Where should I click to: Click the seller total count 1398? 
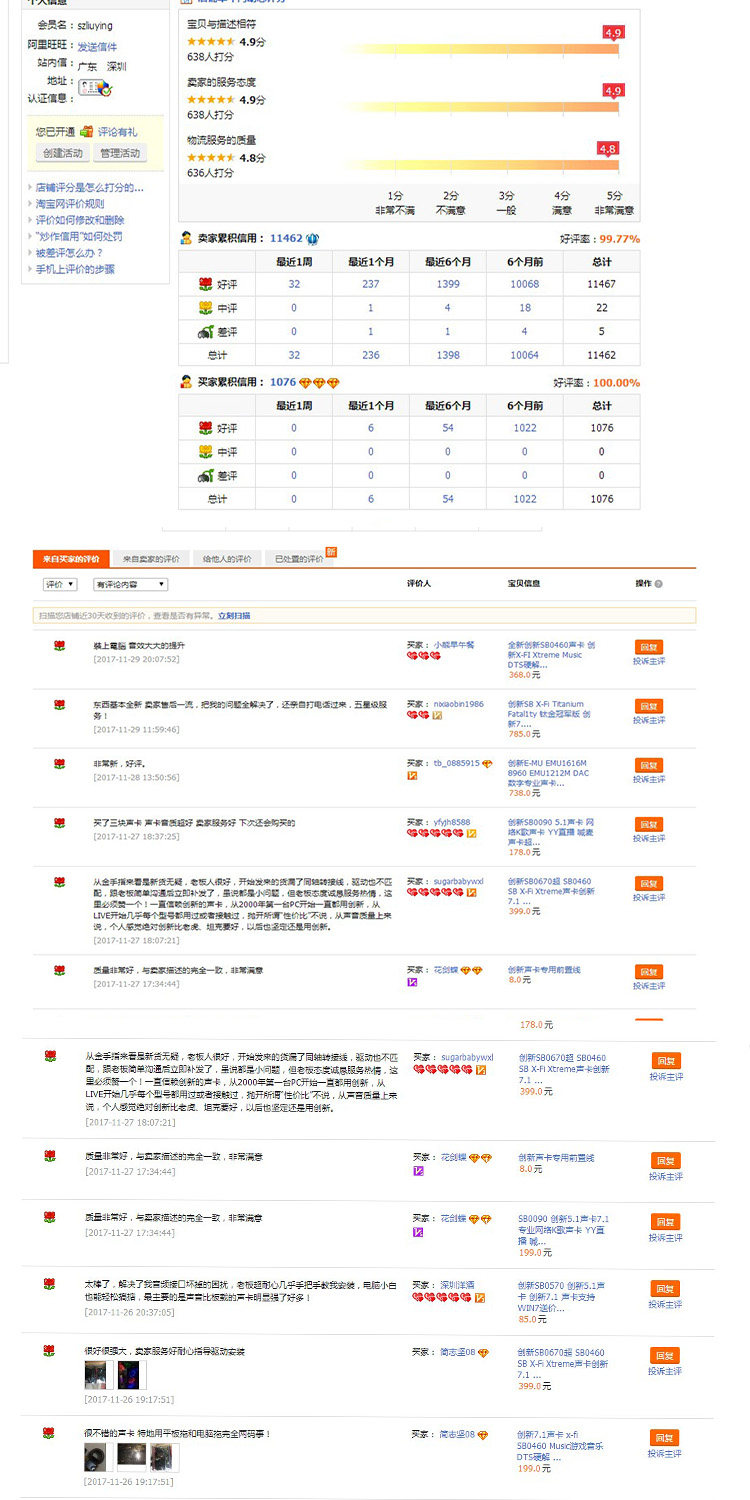tap(448, 355)
